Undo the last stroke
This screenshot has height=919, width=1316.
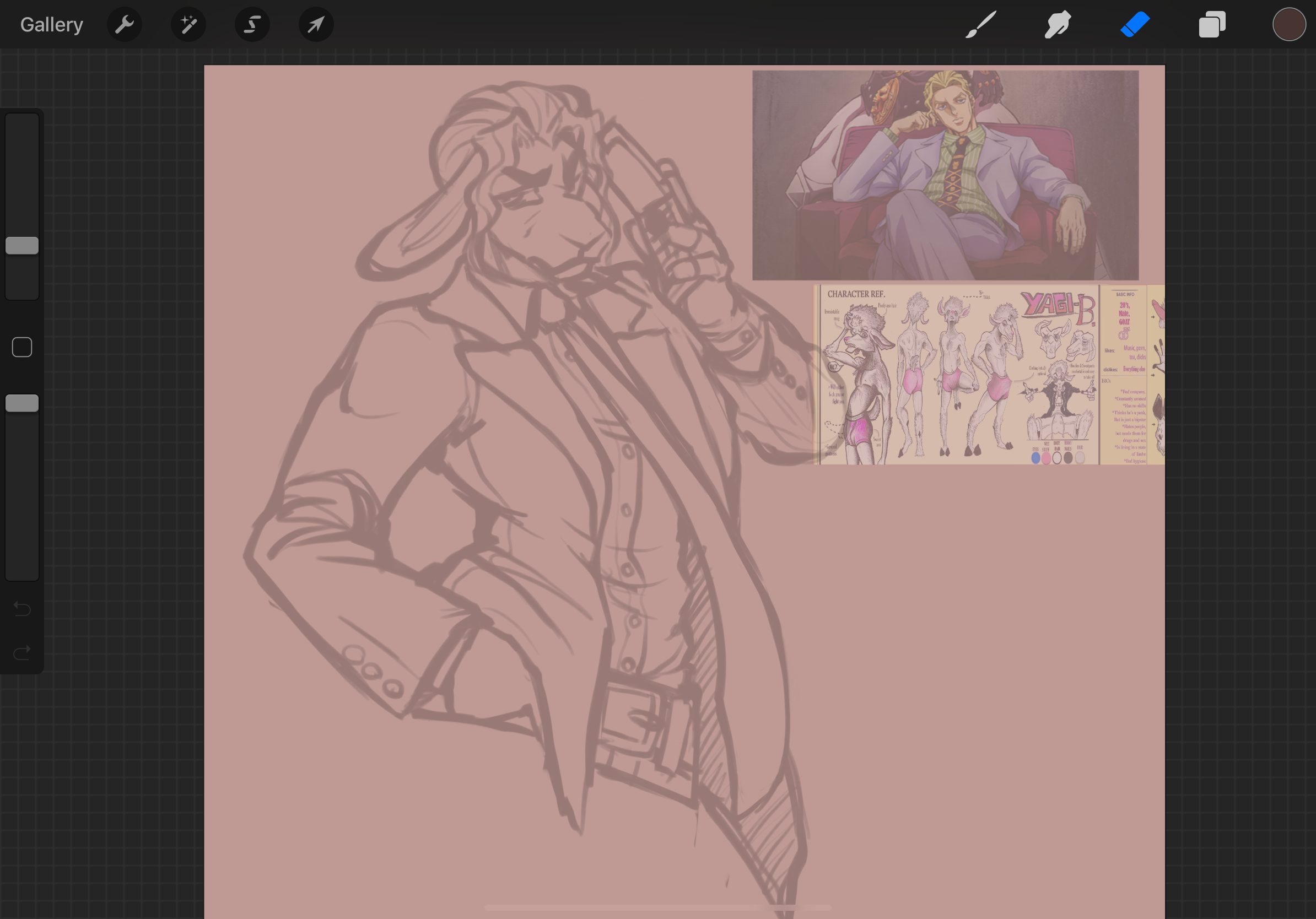[x=22, y=608]
